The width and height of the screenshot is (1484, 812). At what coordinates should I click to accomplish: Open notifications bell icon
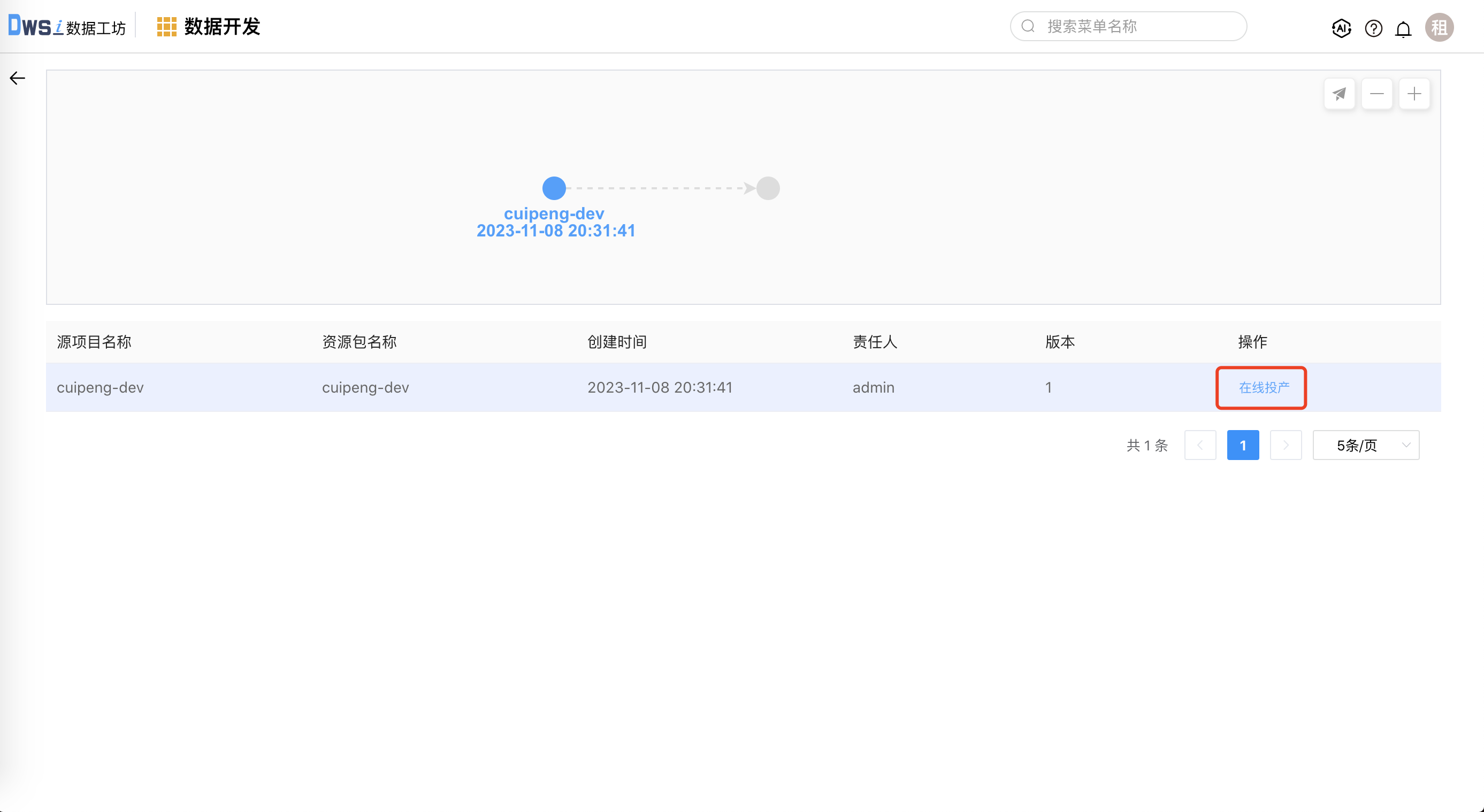tap(1403, 29)
